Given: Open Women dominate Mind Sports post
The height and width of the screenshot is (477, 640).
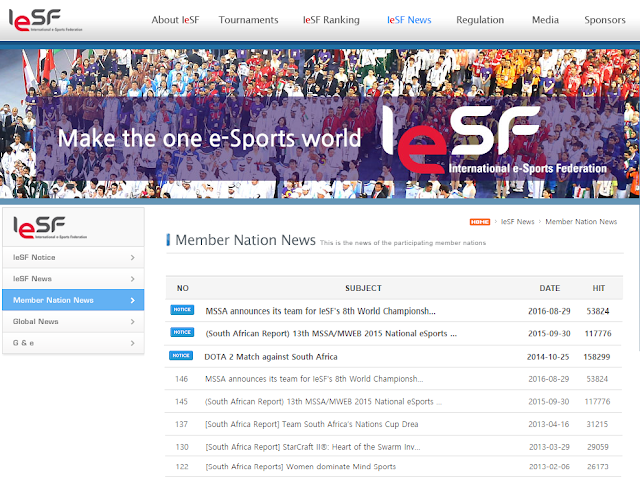Looking at the screenshot, I should click(x=300, y=466).
